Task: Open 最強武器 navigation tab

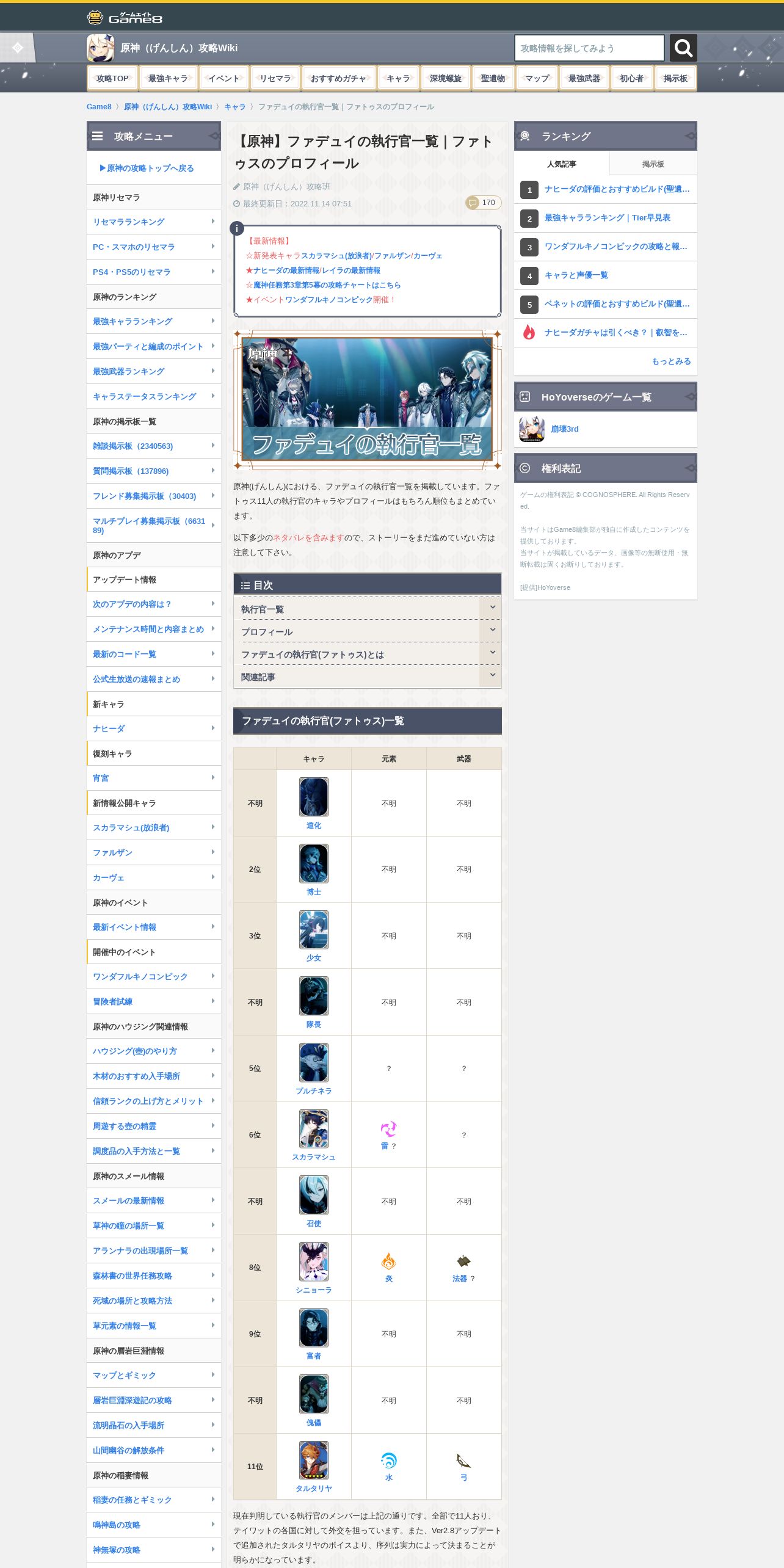Action: pos(584,78)
